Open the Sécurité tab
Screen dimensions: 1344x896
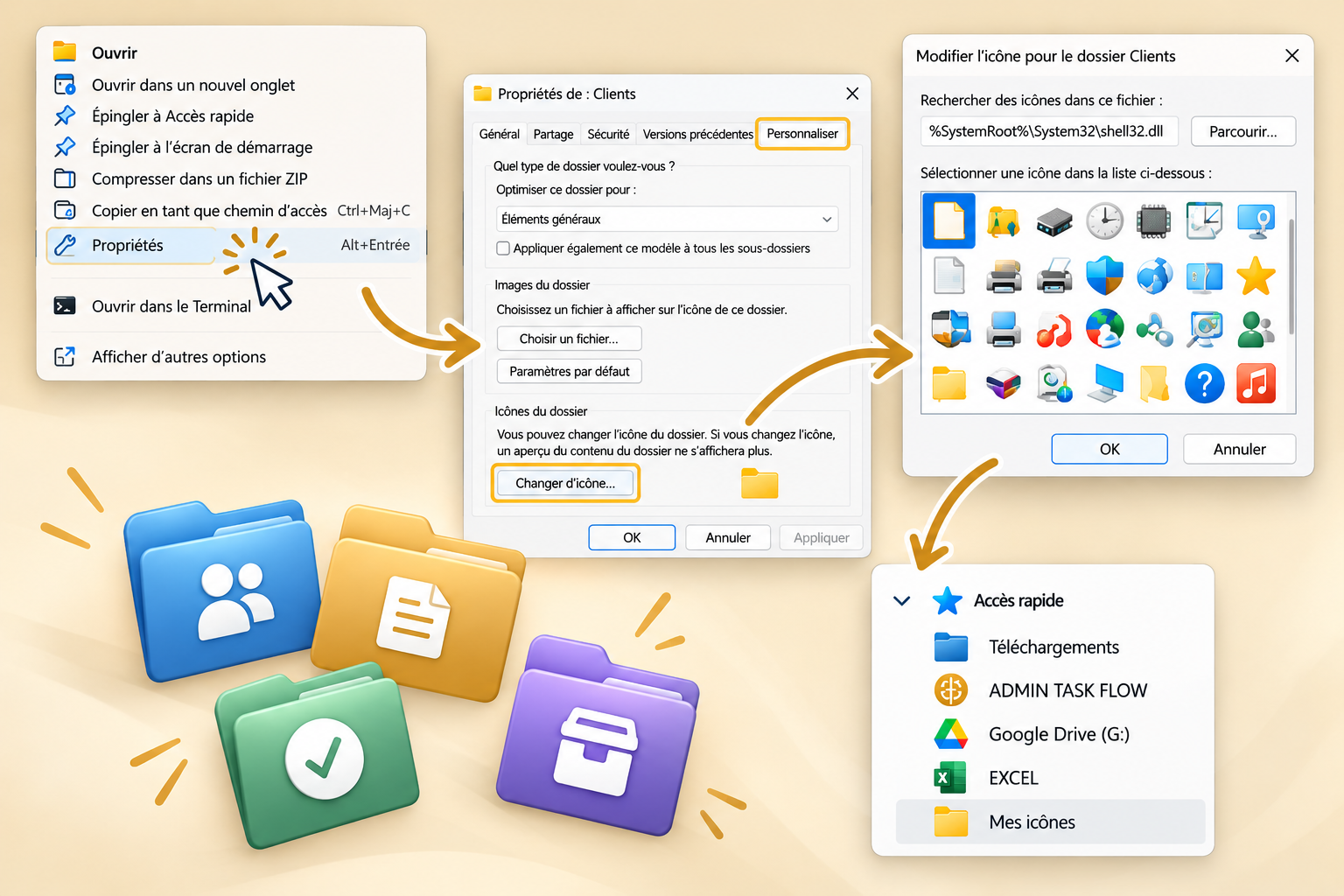click(608, 134)
